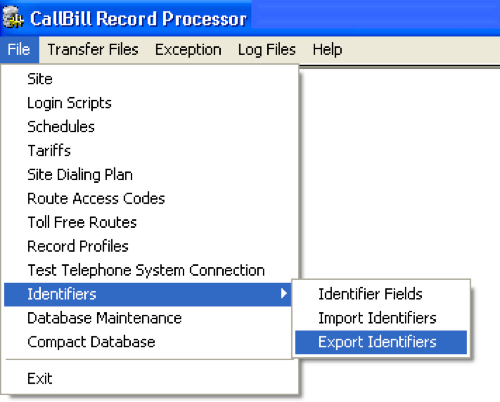Select Site from the File menu

pos(149,79)
